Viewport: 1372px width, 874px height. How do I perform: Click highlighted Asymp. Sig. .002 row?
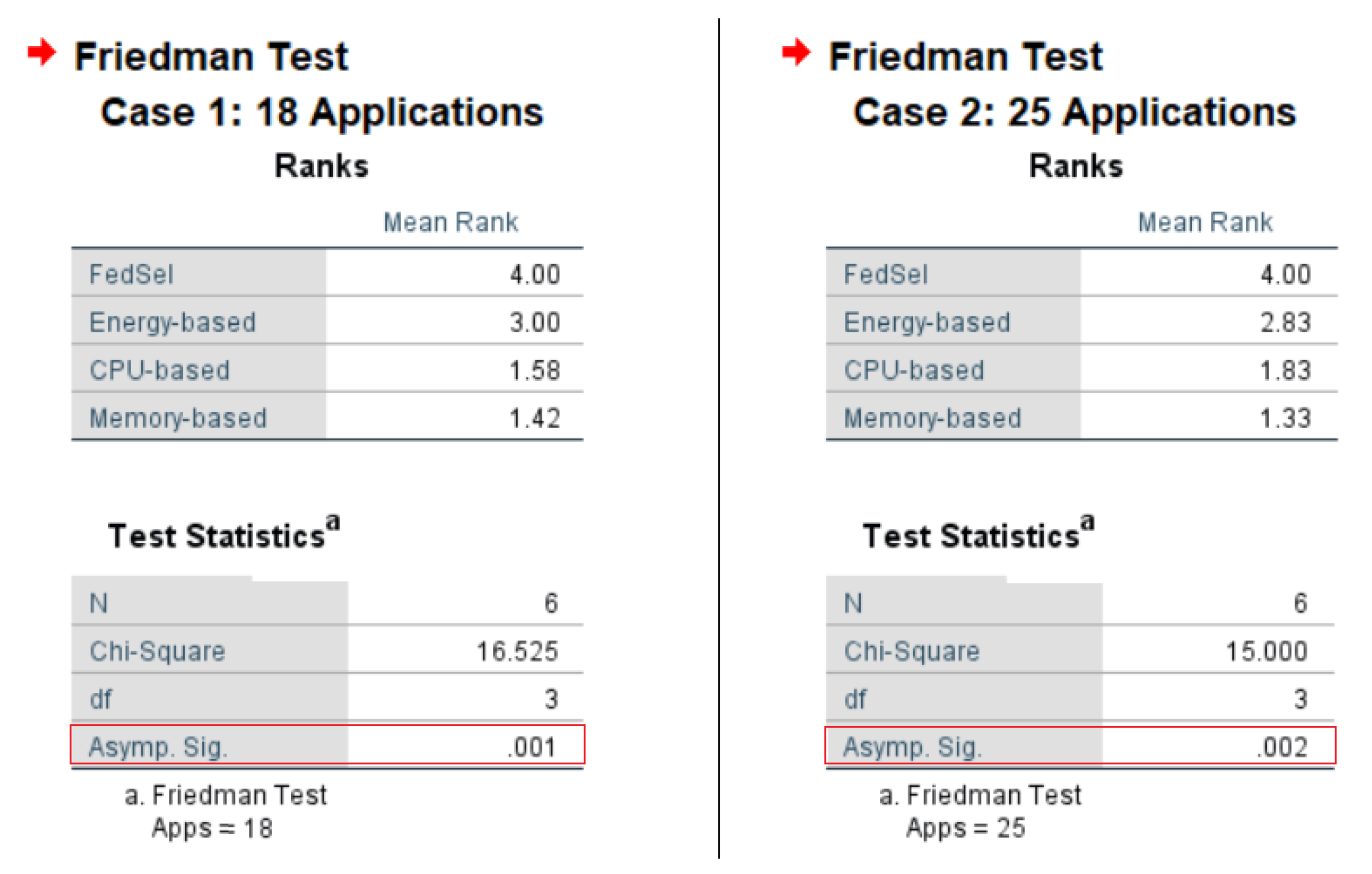pyautogui.click(x=1080, y=746)
